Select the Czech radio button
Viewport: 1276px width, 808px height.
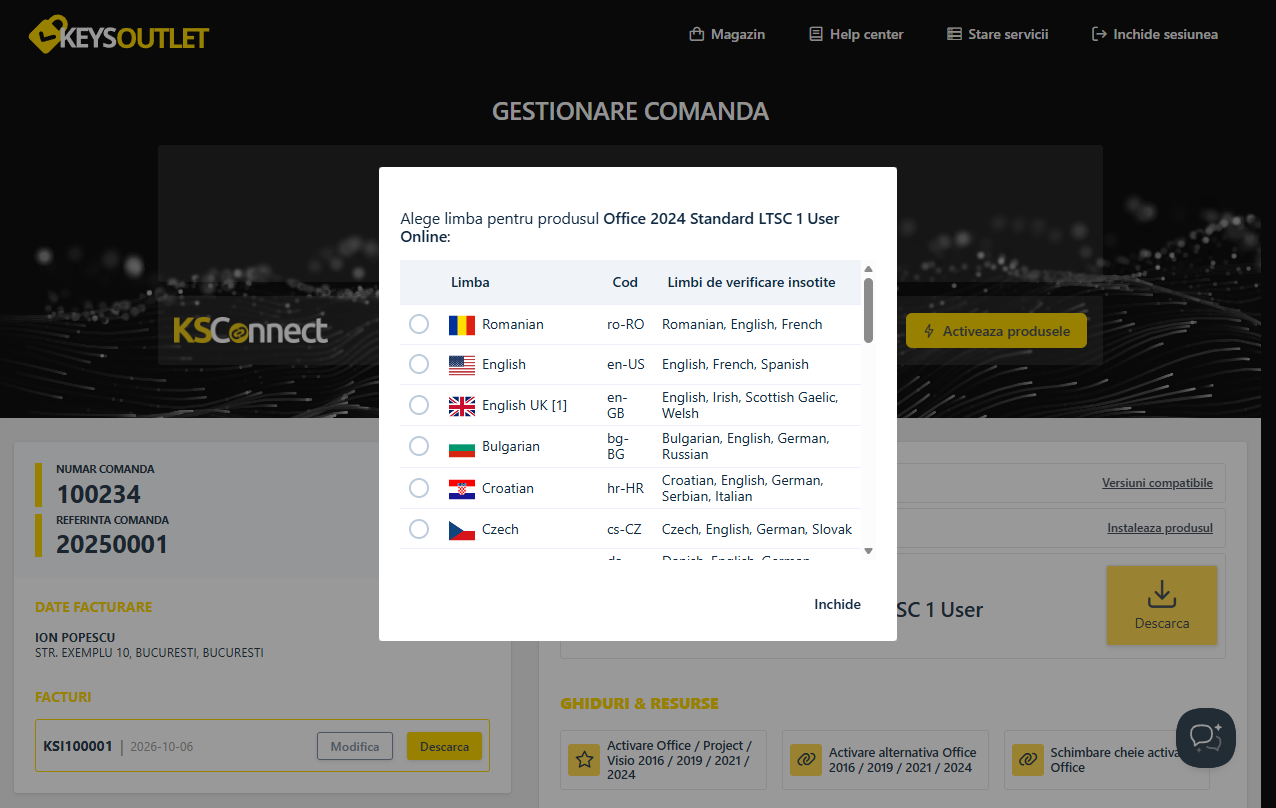419,529
